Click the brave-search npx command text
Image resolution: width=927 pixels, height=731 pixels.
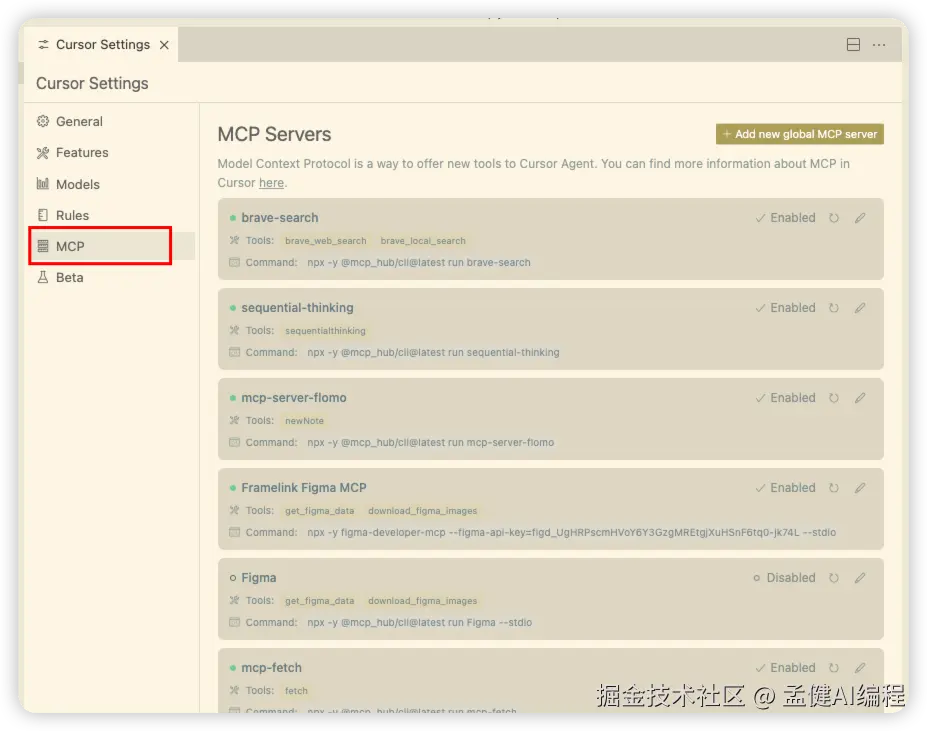click(x=419, y=262)
